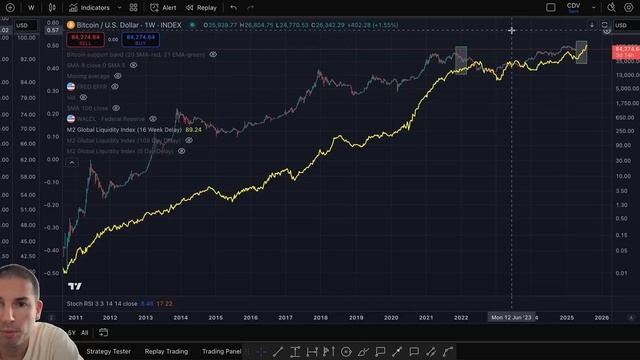
Task: Select the comment bubble tool
Action: click(414, 351)
